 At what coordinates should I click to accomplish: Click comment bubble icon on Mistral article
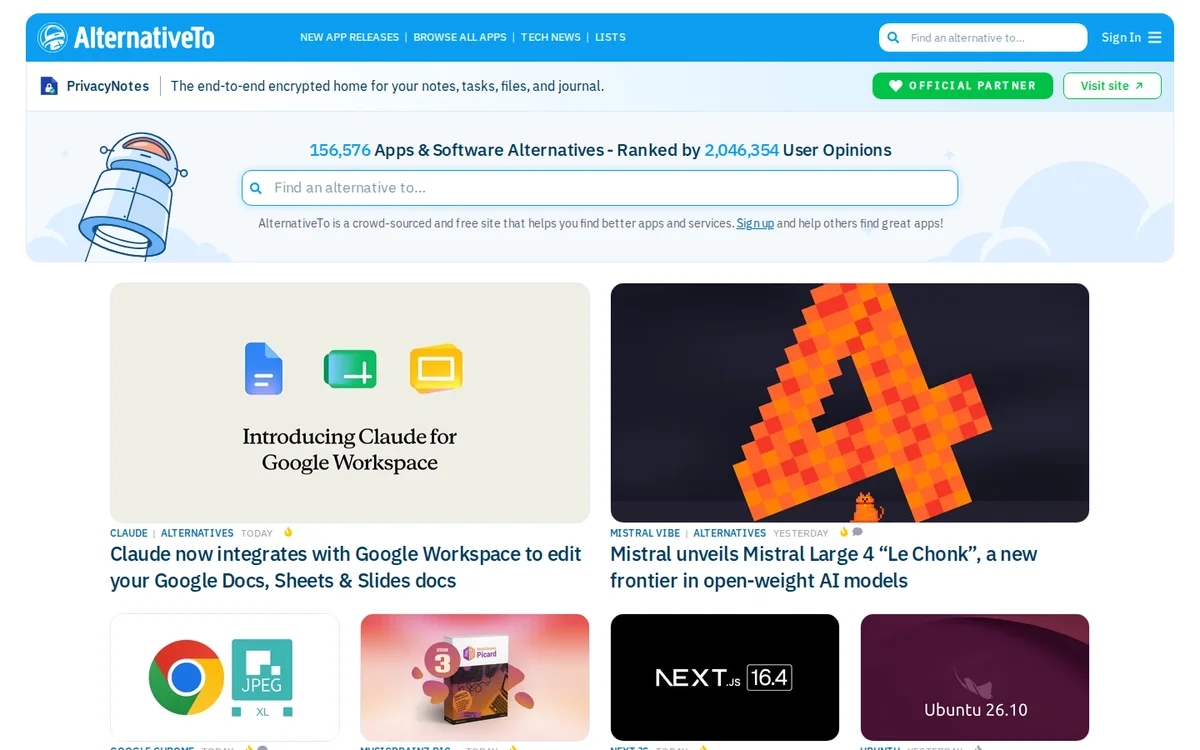pyautogui.click(x=857, y=532)
